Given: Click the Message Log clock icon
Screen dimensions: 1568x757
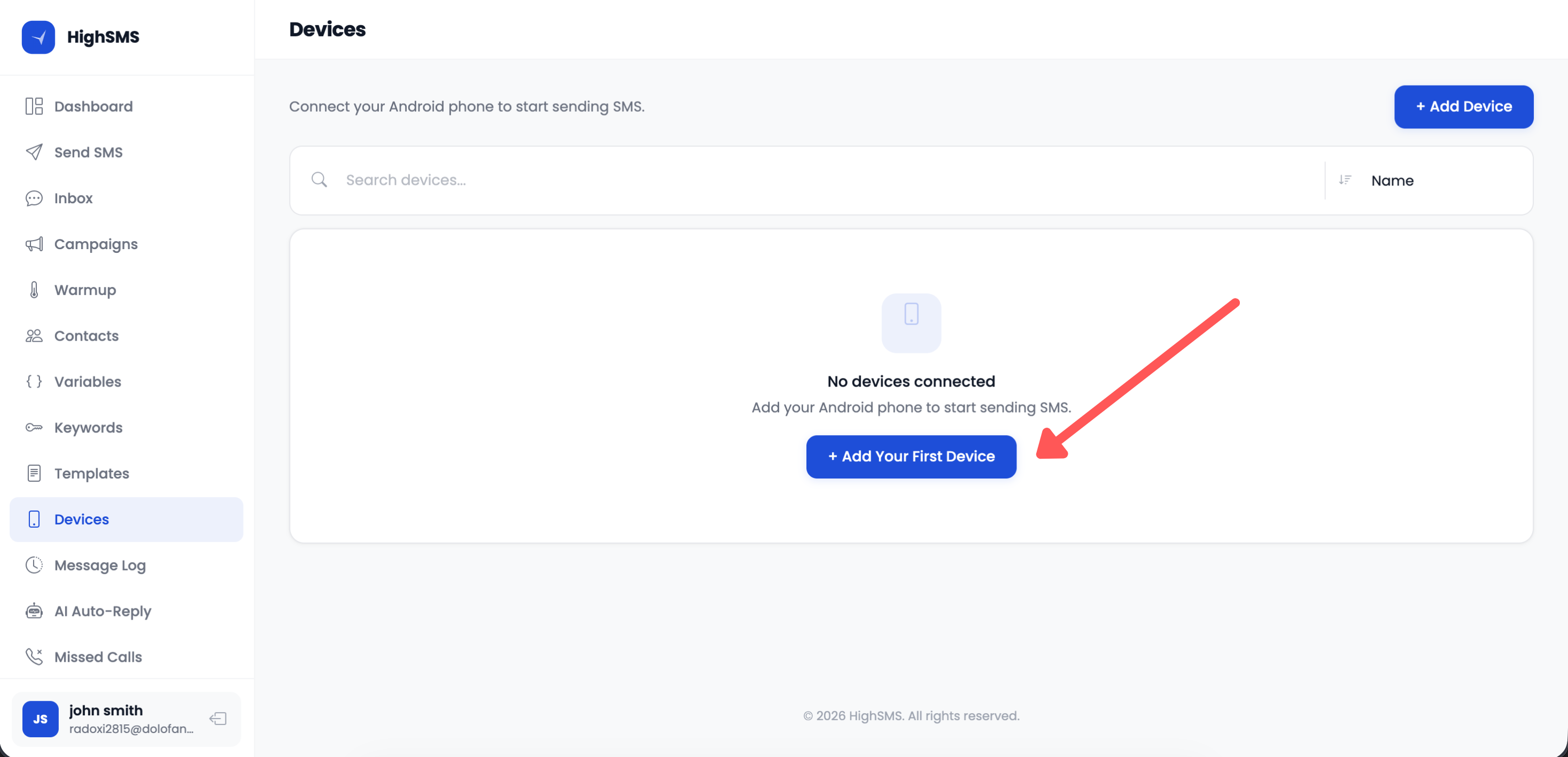Looking at the screenshot, I should 34,565.
